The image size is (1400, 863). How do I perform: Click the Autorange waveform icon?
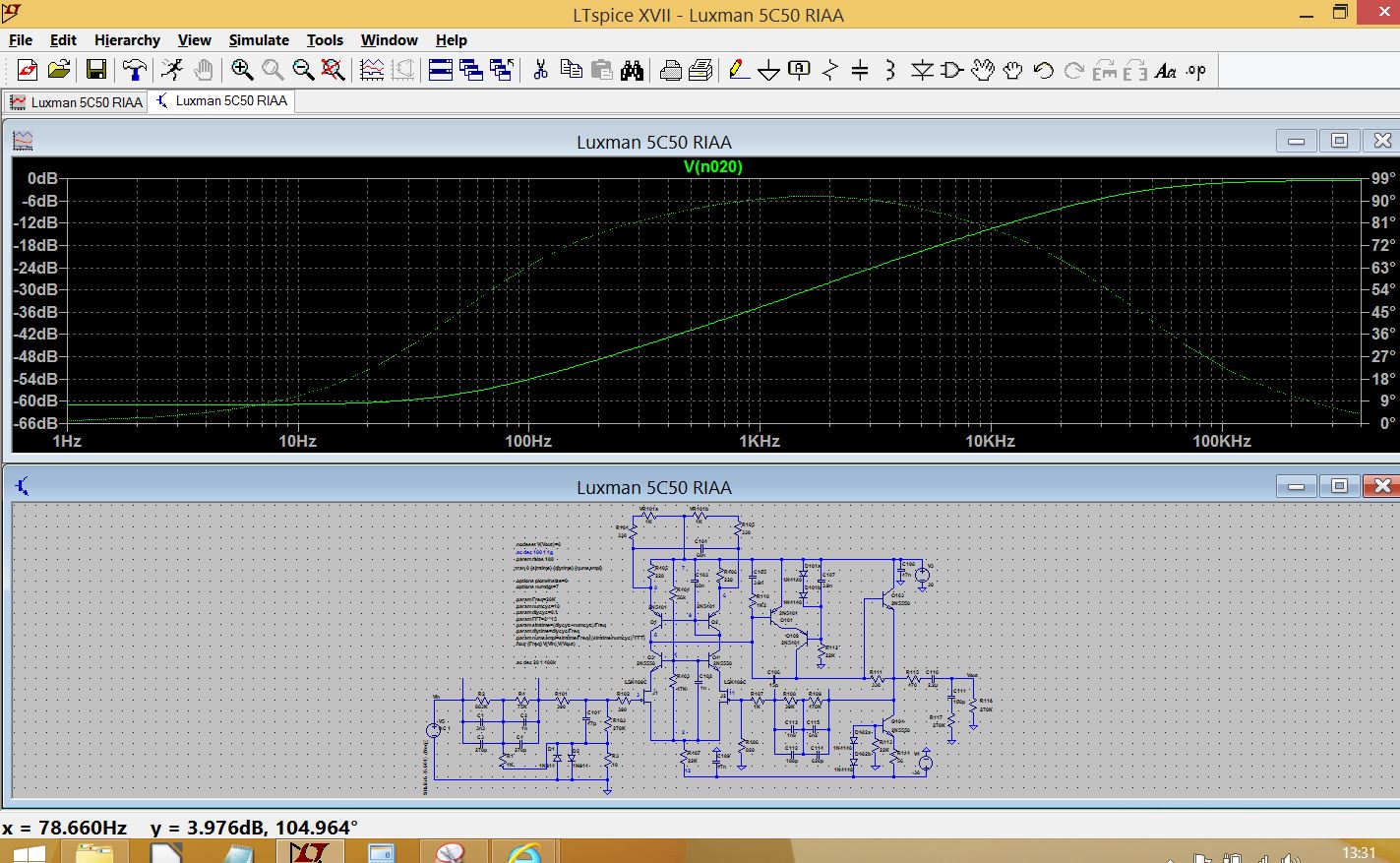click(x=372, y=70)
